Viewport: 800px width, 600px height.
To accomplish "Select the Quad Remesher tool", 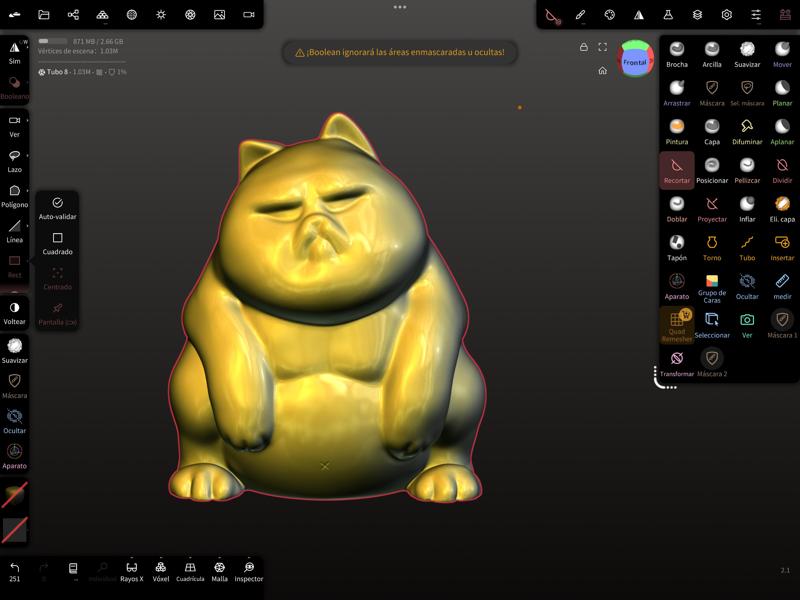I will tap(677, 326).
